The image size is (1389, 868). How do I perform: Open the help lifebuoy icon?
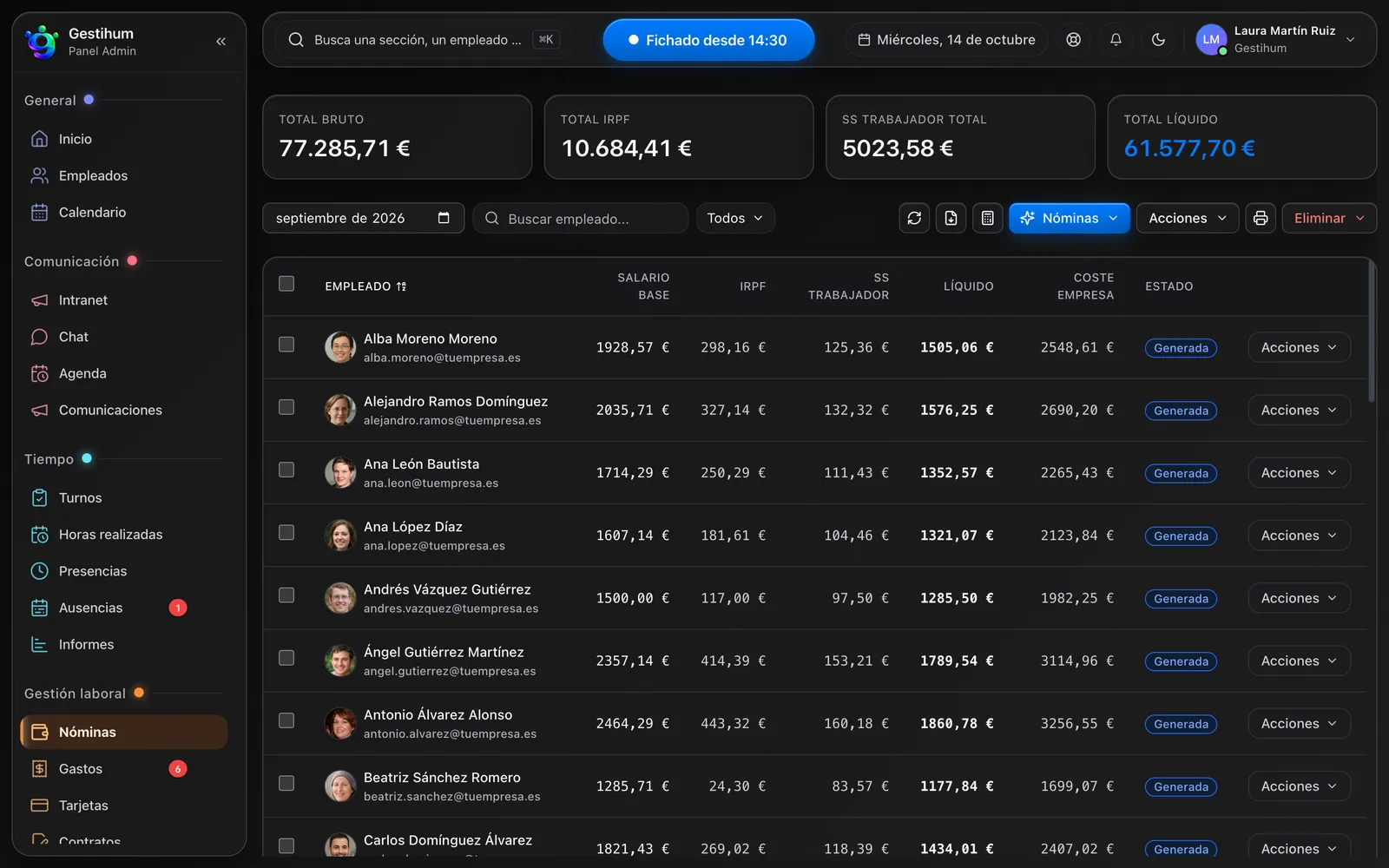click(1074, 40)
